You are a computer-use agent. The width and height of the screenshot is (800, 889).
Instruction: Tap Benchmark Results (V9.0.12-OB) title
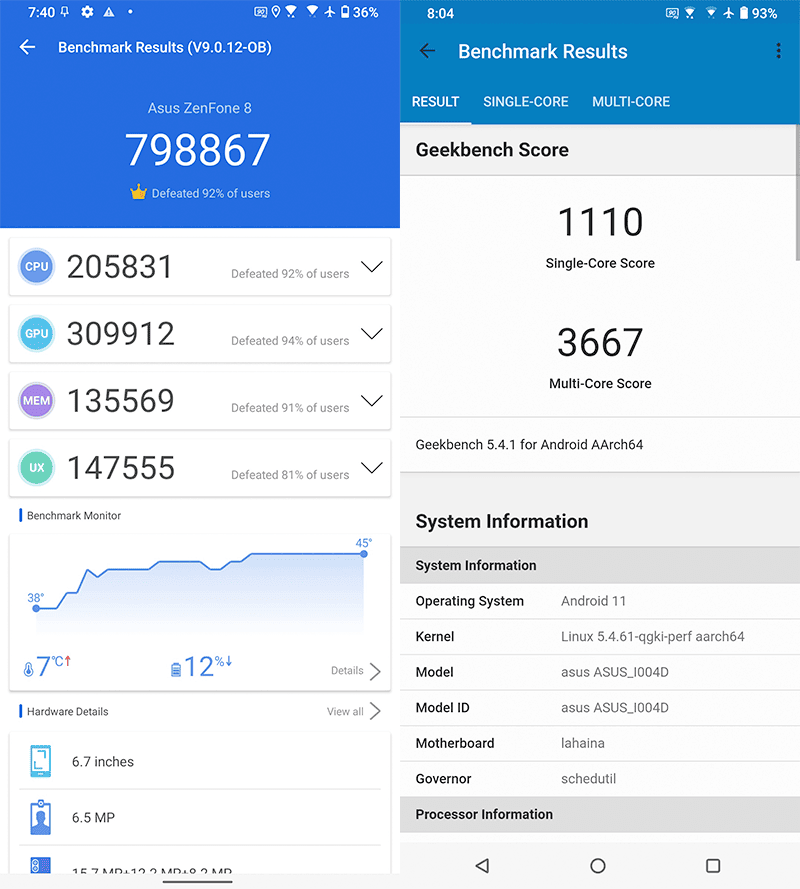pyautogui.click(x=164, y=47)
